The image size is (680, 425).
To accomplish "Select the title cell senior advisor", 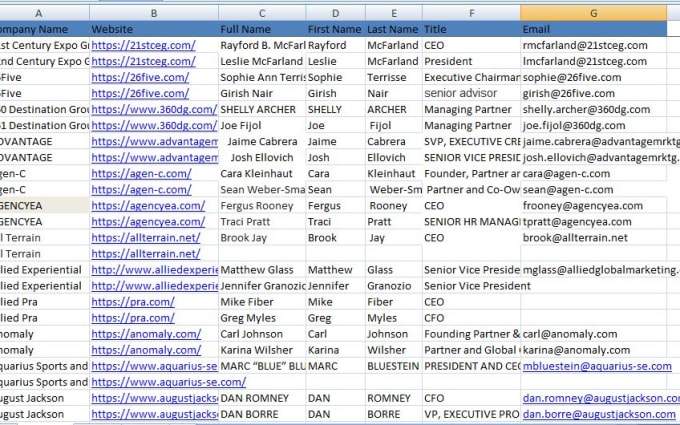I will pos(471,93).
